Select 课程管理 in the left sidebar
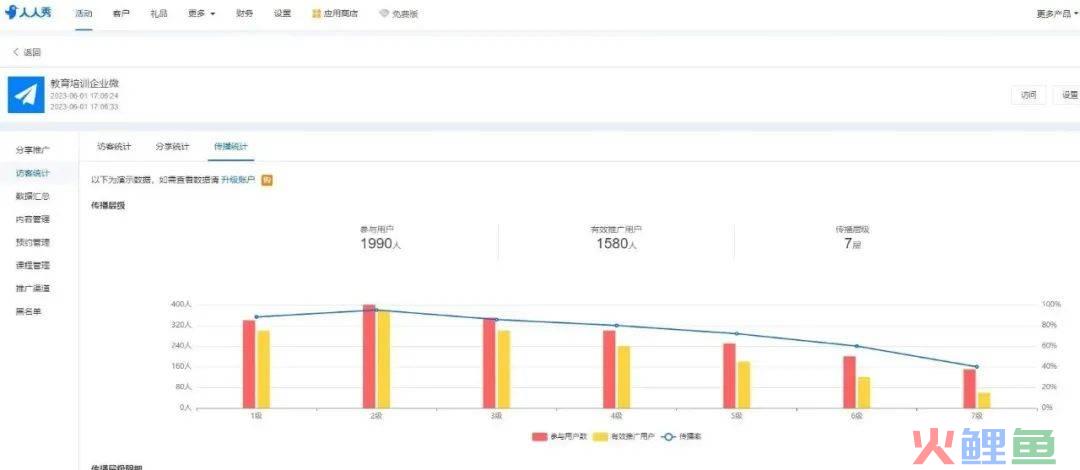Image resolution: width=1080 pixels, height=470 pixels. (33, 265)
